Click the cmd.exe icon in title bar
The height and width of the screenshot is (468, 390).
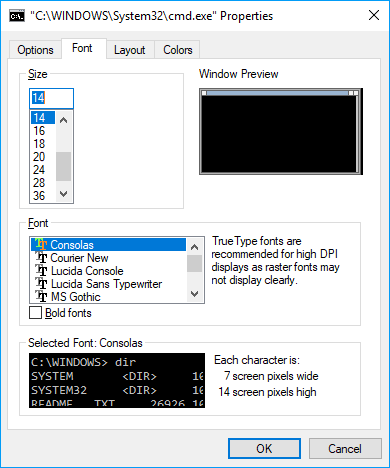(17, 16)
